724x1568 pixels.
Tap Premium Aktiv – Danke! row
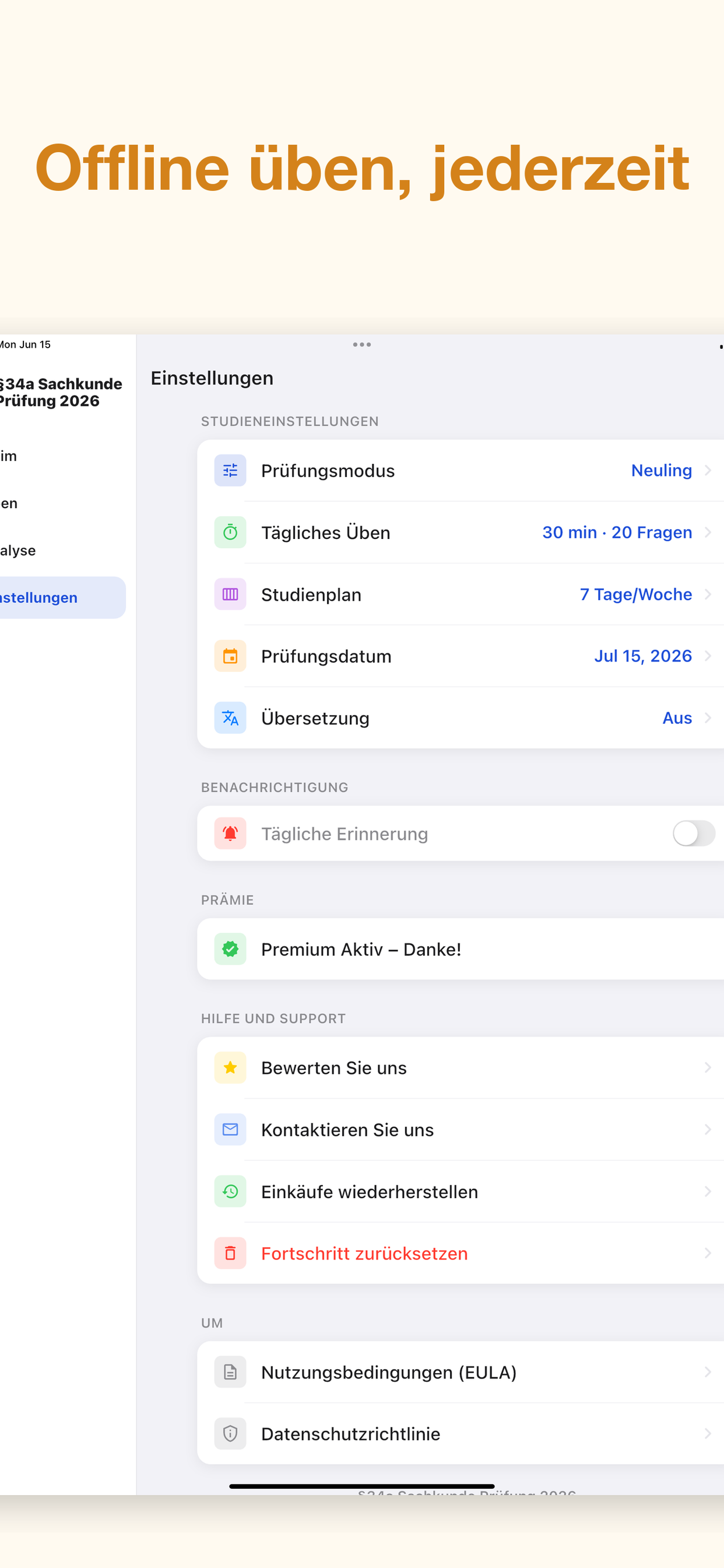[x=461, y=949]
